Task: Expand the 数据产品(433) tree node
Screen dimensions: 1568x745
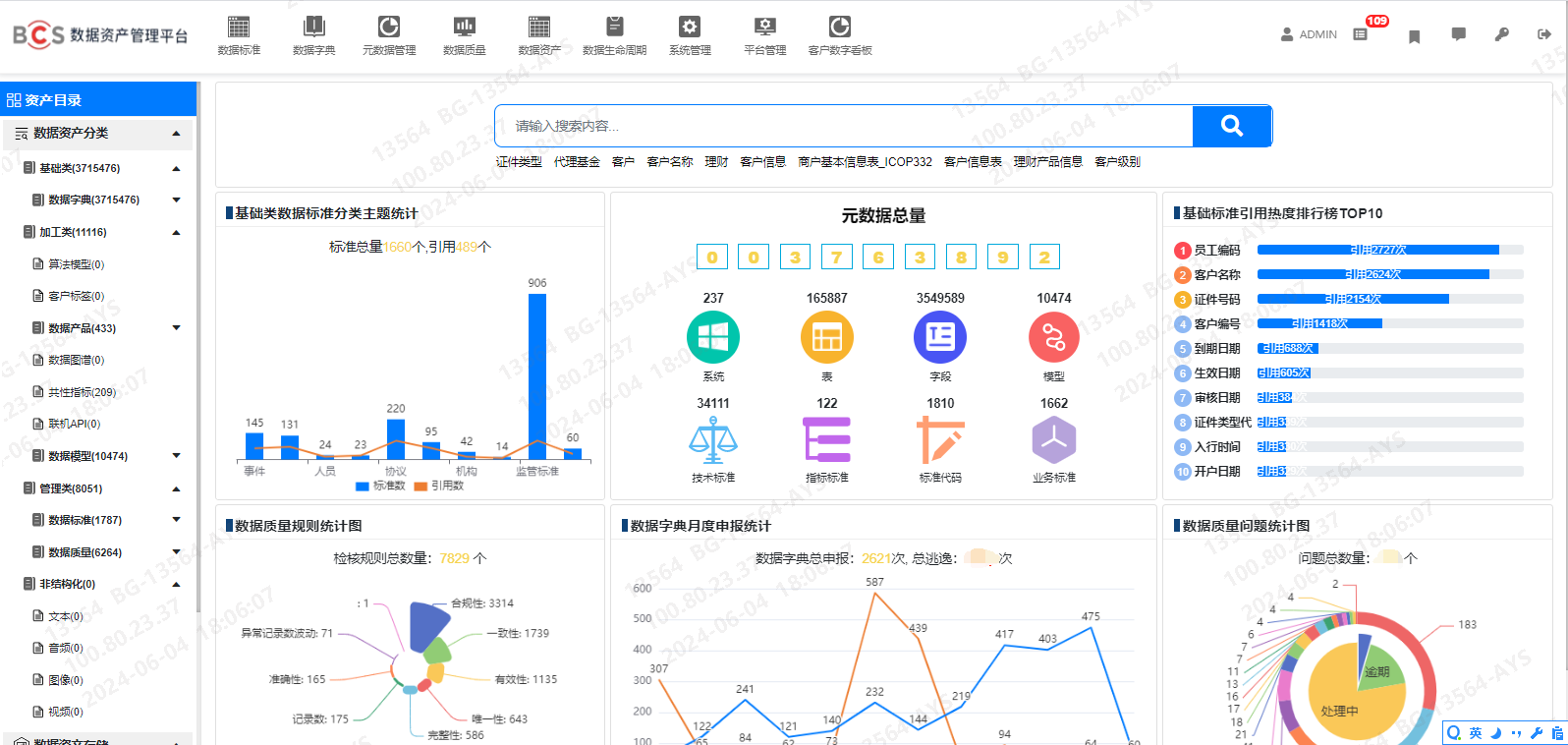Action: point(177,328)
